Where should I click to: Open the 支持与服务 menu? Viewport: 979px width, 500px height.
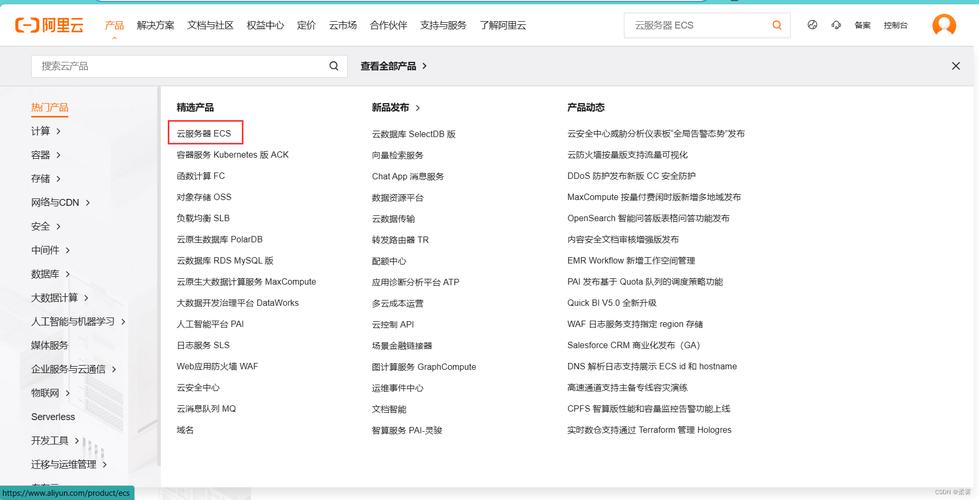pos(443,25)
